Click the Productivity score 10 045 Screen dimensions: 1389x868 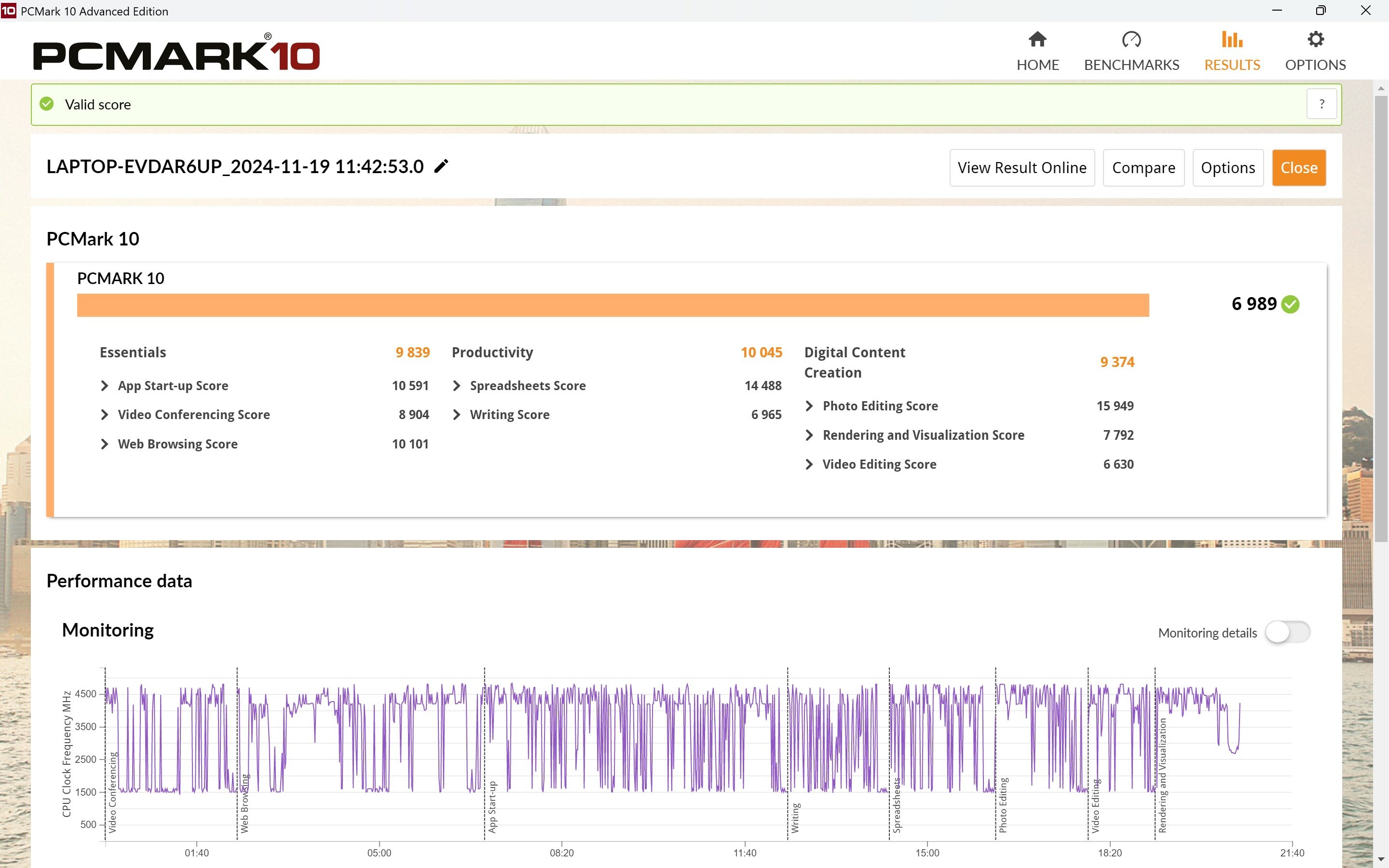coord(761,353)
